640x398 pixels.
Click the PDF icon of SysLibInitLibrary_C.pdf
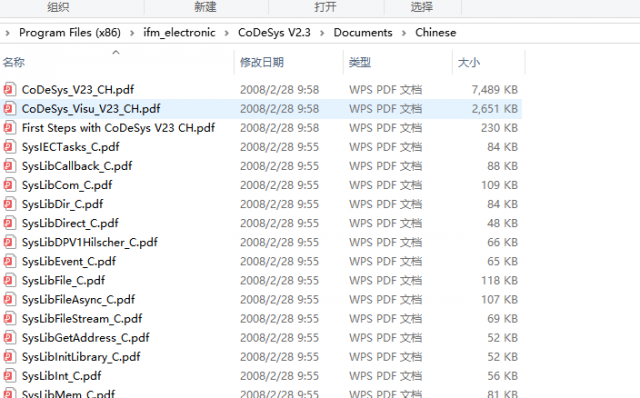[10, 357]
